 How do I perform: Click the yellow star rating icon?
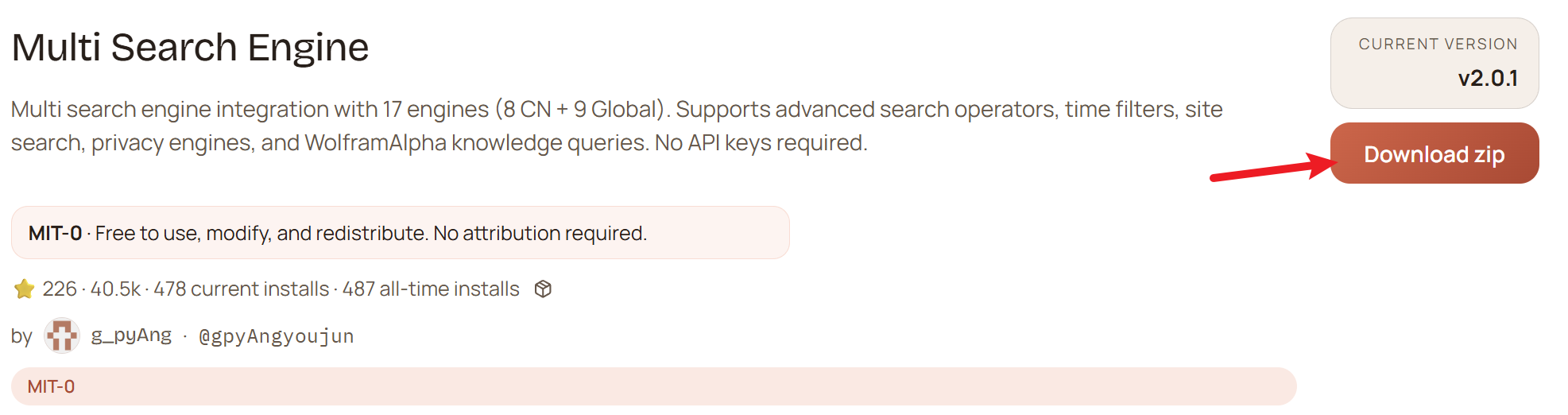tap(25, 289)
